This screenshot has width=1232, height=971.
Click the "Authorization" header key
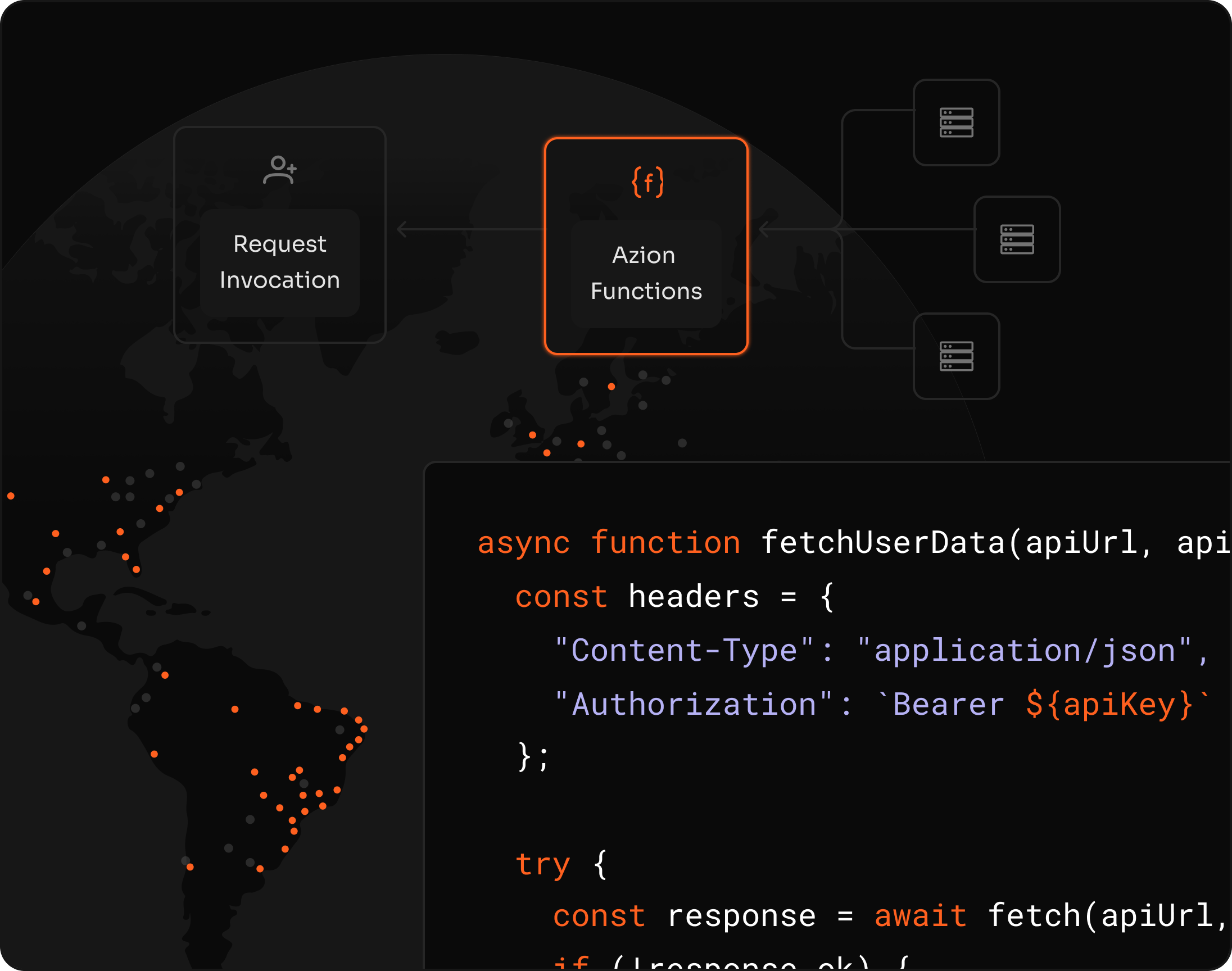694,704
